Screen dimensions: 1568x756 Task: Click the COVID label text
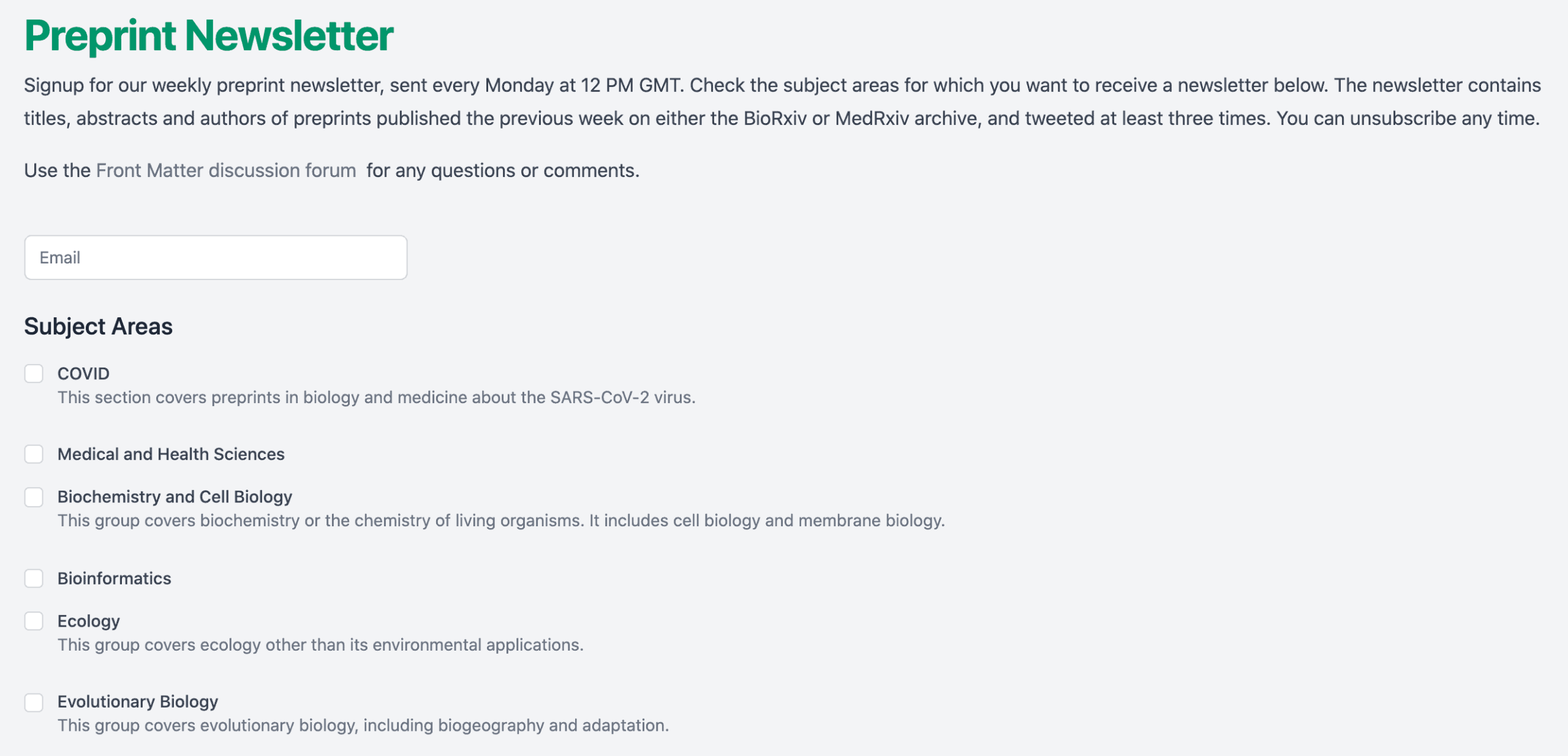[x=83, y=374]
